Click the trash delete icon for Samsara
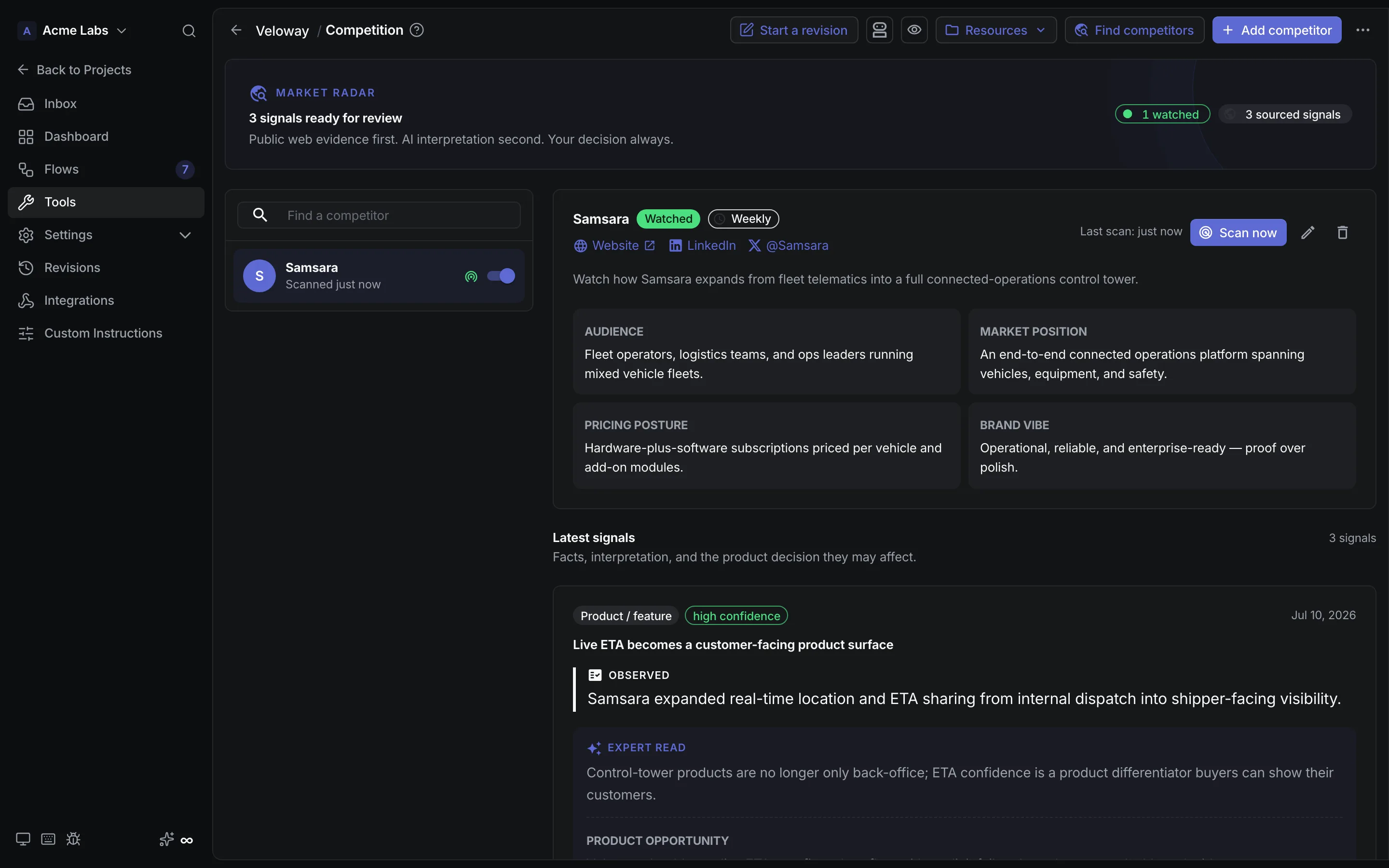 1343,232
